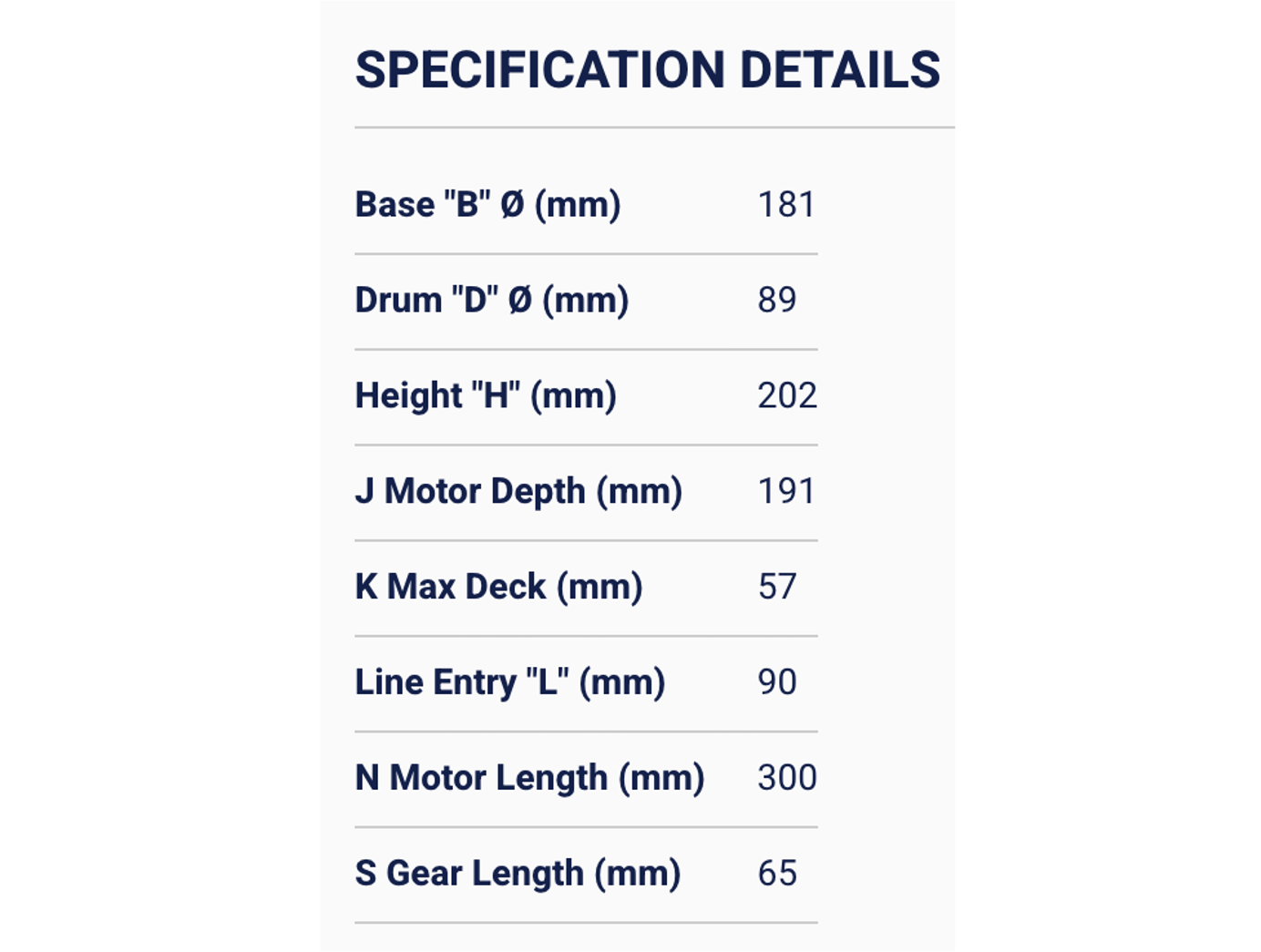This screenshot has width=1261, height=952.
Task: Select the Drum "D" Ø (mm) label
Action: pos(492,301)
